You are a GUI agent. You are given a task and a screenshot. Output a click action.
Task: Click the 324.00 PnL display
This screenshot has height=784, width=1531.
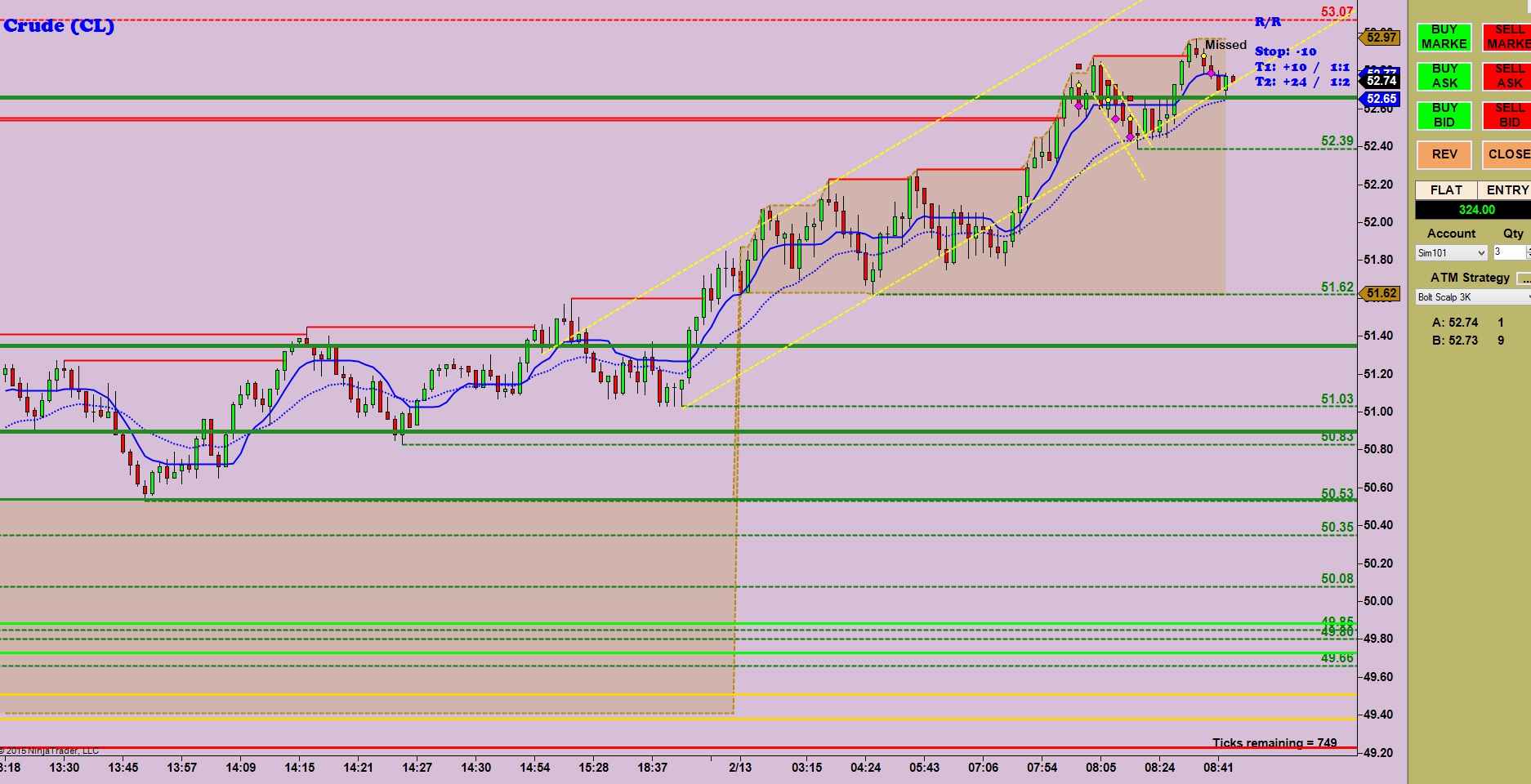tap(1473, 210)
